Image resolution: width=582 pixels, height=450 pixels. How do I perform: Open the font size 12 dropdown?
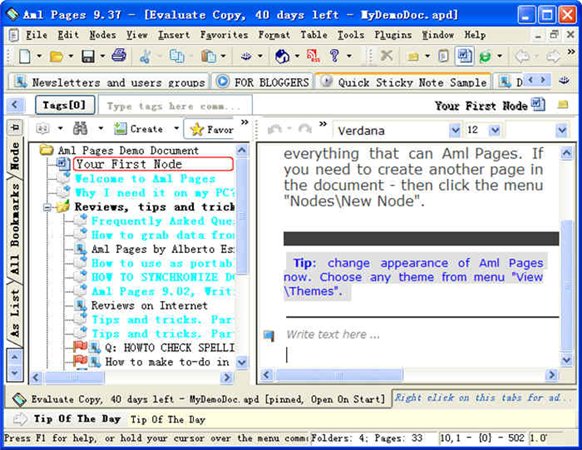[x=494, y=130]
